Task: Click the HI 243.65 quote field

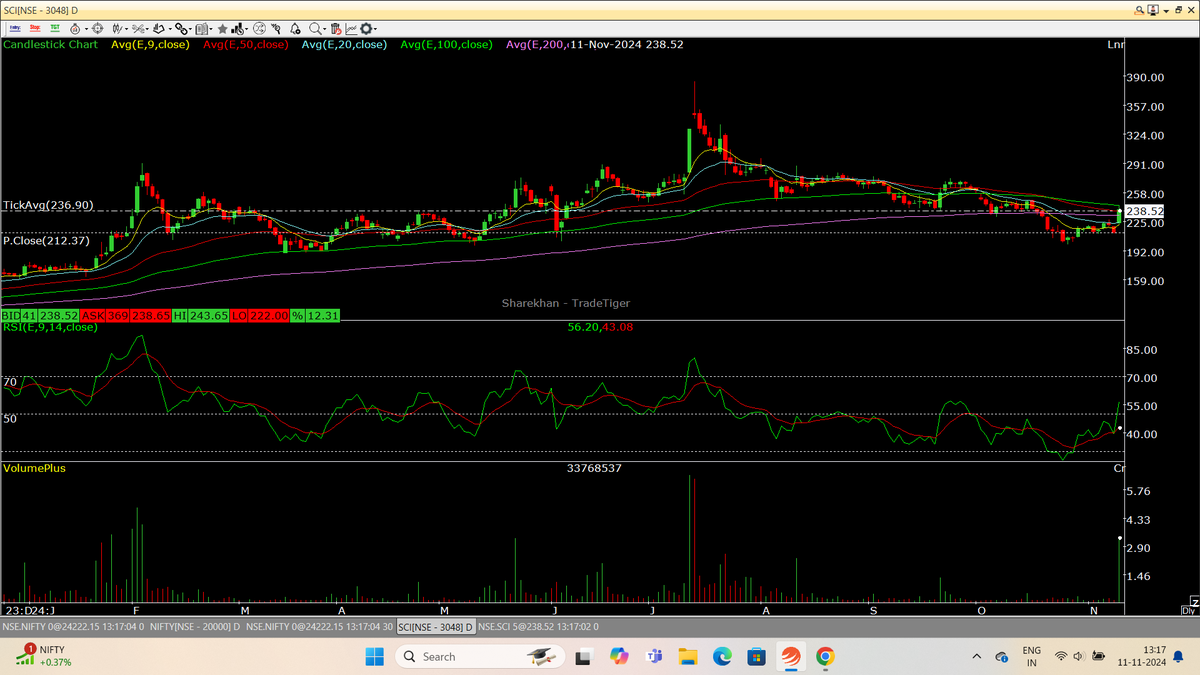Action: (x=199, y=315)
